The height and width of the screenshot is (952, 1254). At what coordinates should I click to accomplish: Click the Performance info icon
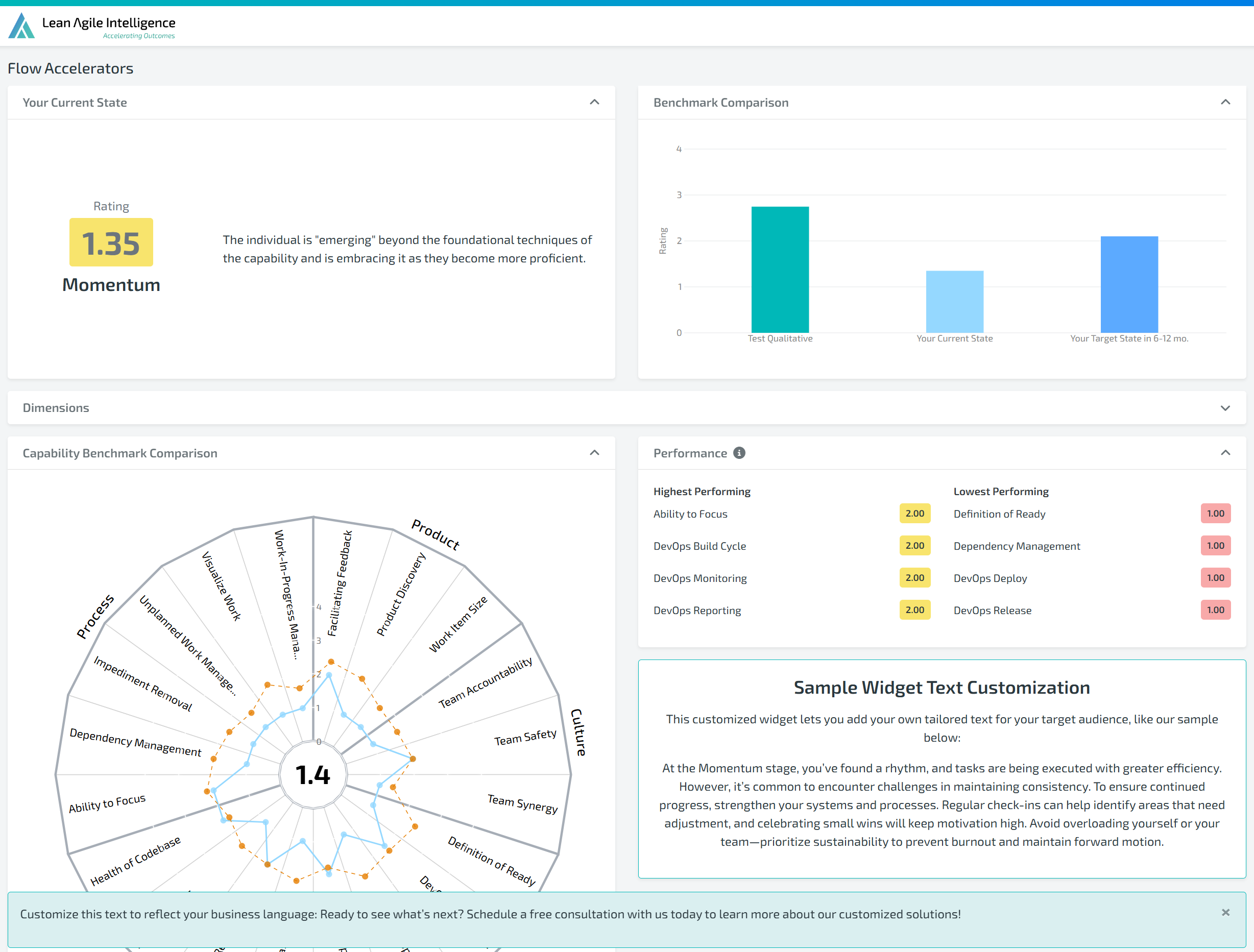point(739,453)
